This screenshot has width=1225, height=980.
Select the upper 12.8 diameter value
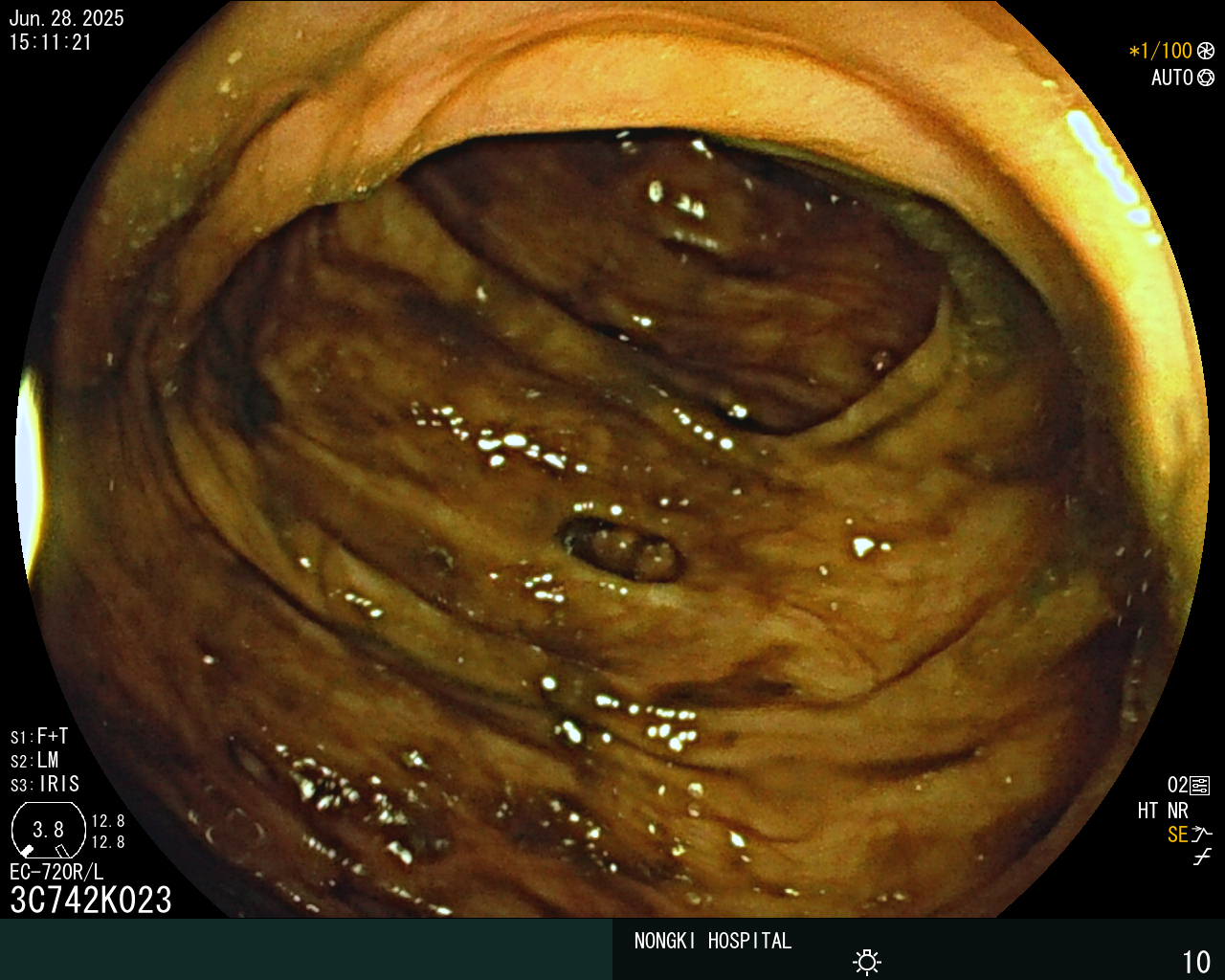108,821
